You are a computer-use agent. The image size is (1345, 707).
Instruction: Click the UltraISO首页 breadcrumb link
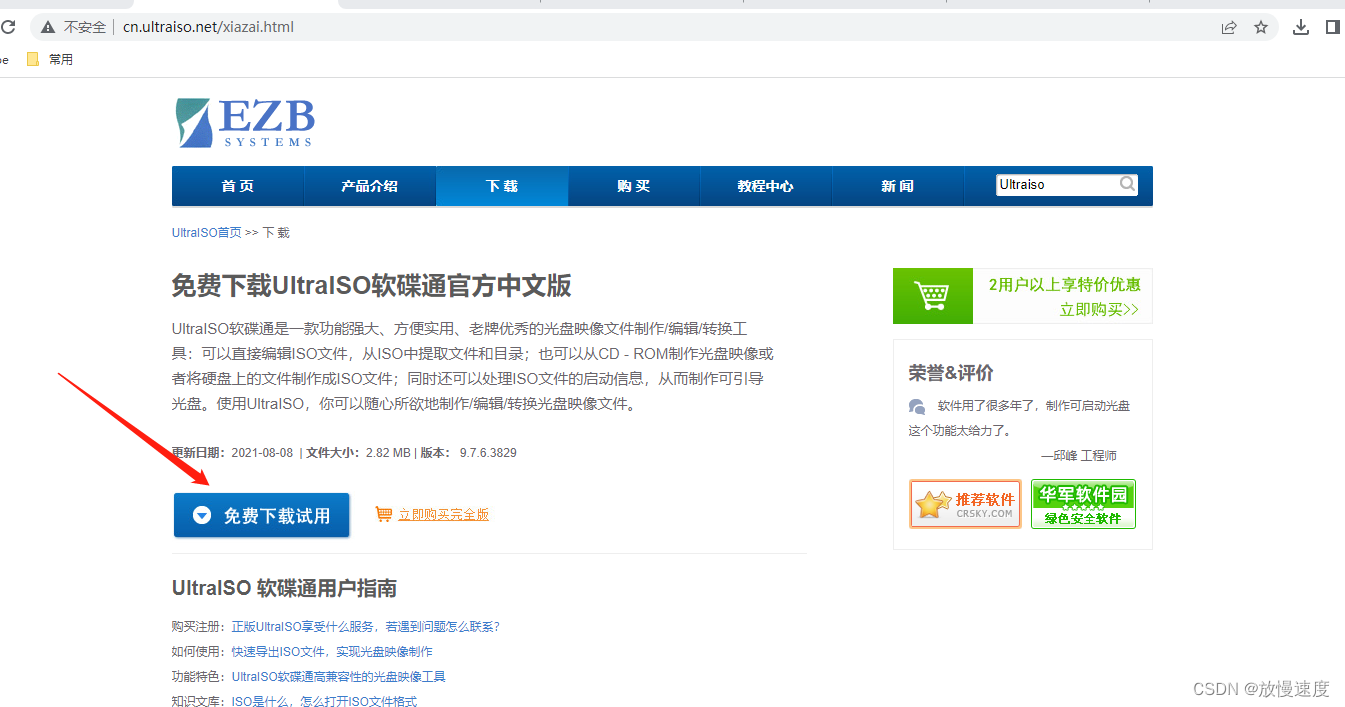coord(207,232)
